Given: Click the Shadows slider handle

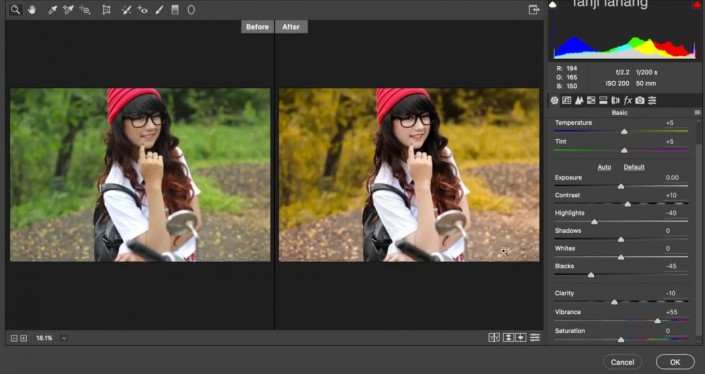Looking at the screenshot, I should (x=621, y=240).
